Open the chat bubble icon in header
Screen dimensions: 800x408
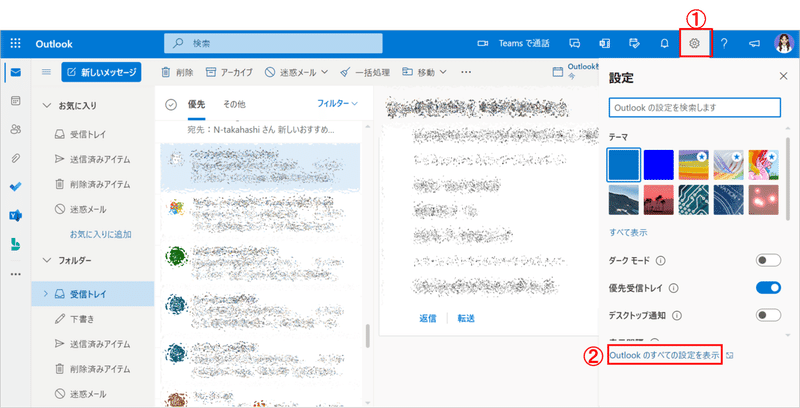tap(574, 44)
